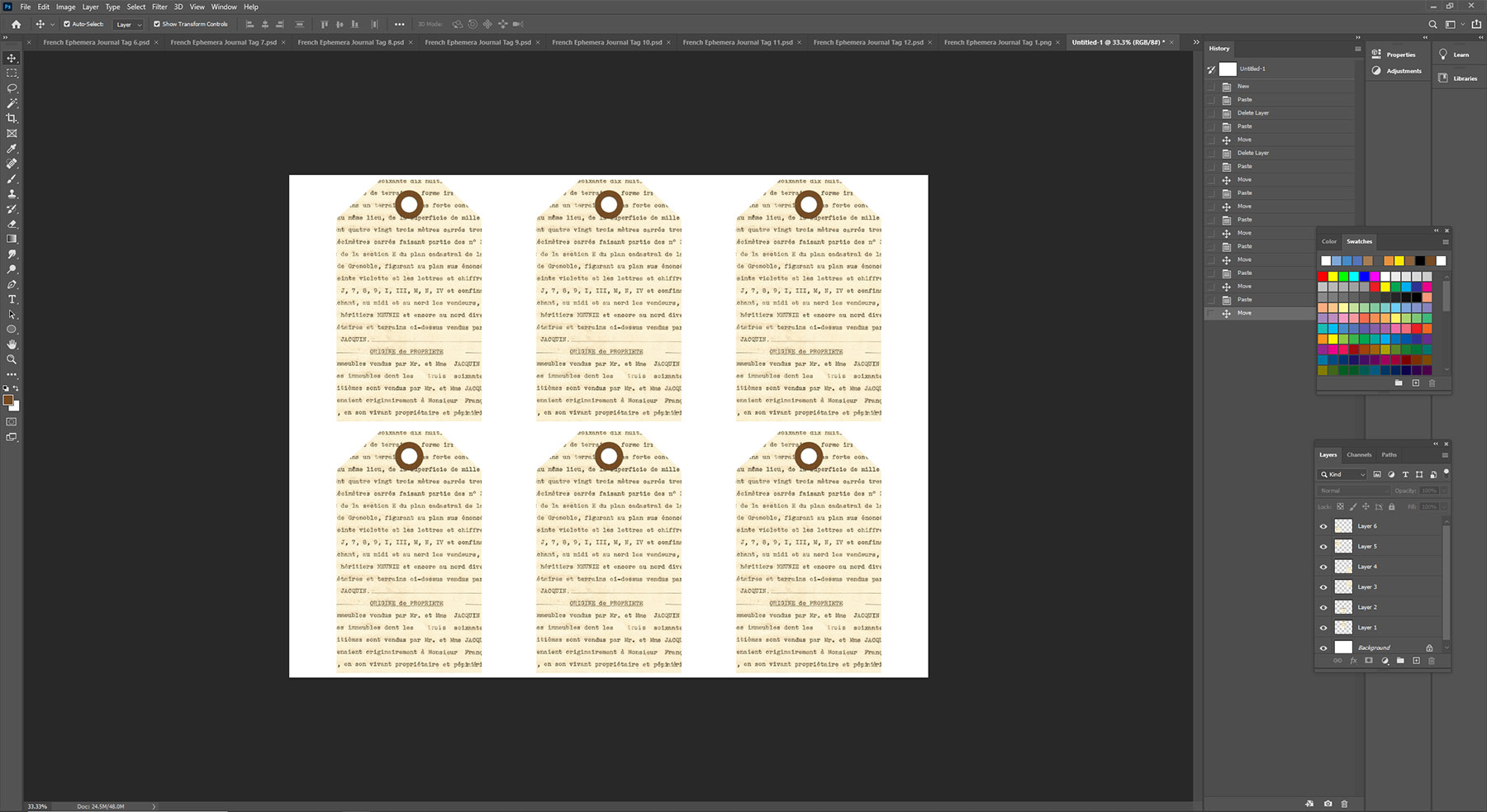The height and width of the screenshot is (812, 1487).
Task: Open the Normal blend mode dropdown
Action: pyautogui.click(x=1353, y=491)
